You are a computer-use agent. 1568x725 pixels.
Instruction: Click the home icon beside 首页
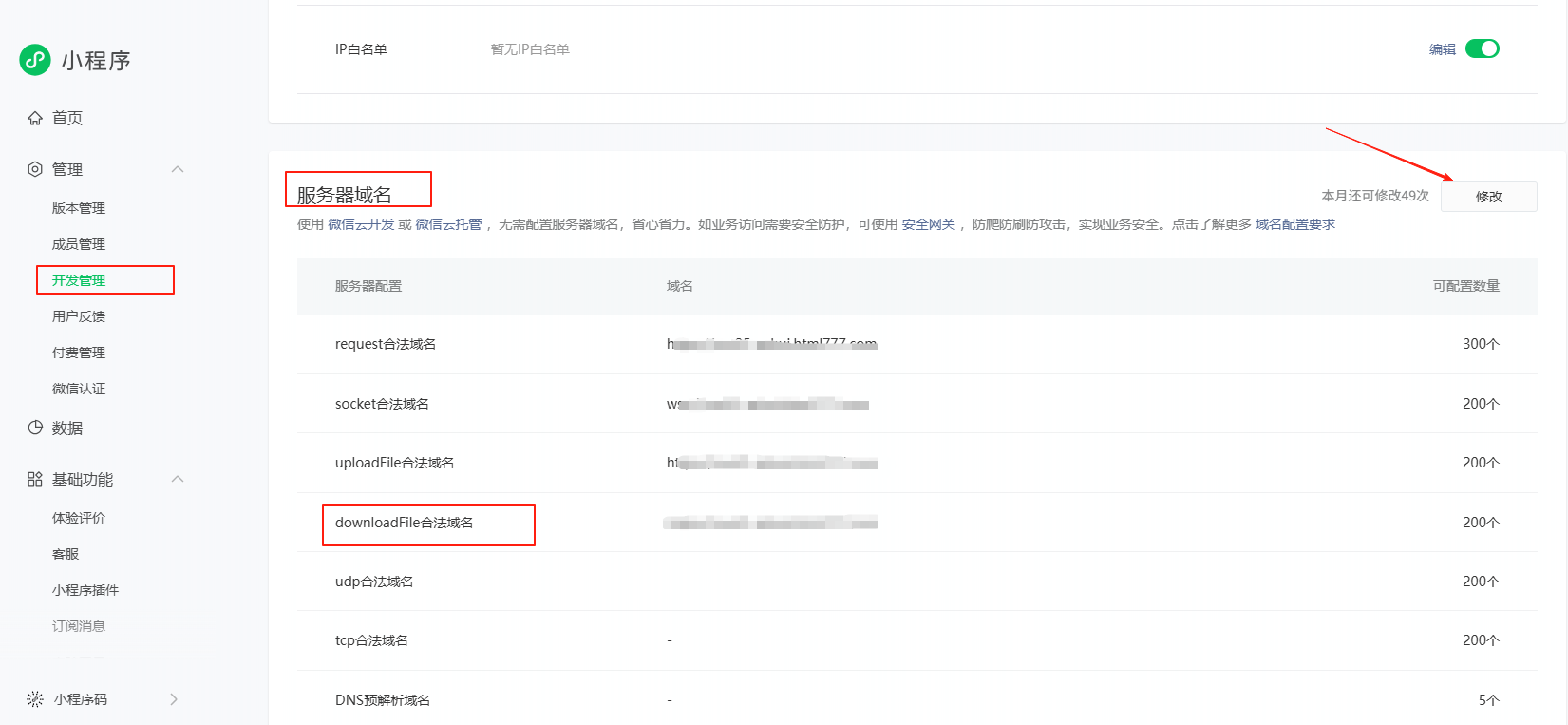35,118
